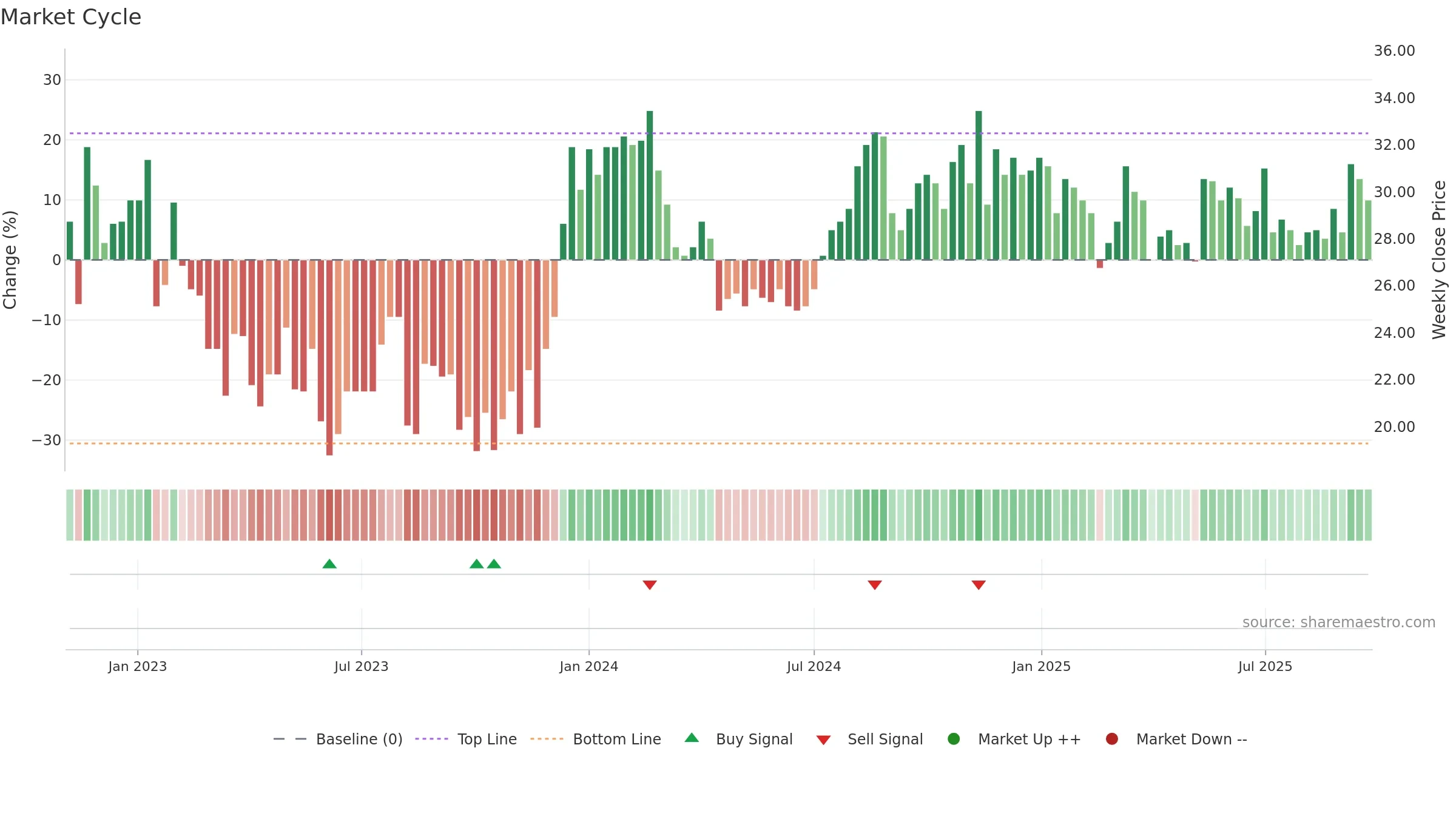Toggle the Baseline (0) legend entry

point(338,739)
